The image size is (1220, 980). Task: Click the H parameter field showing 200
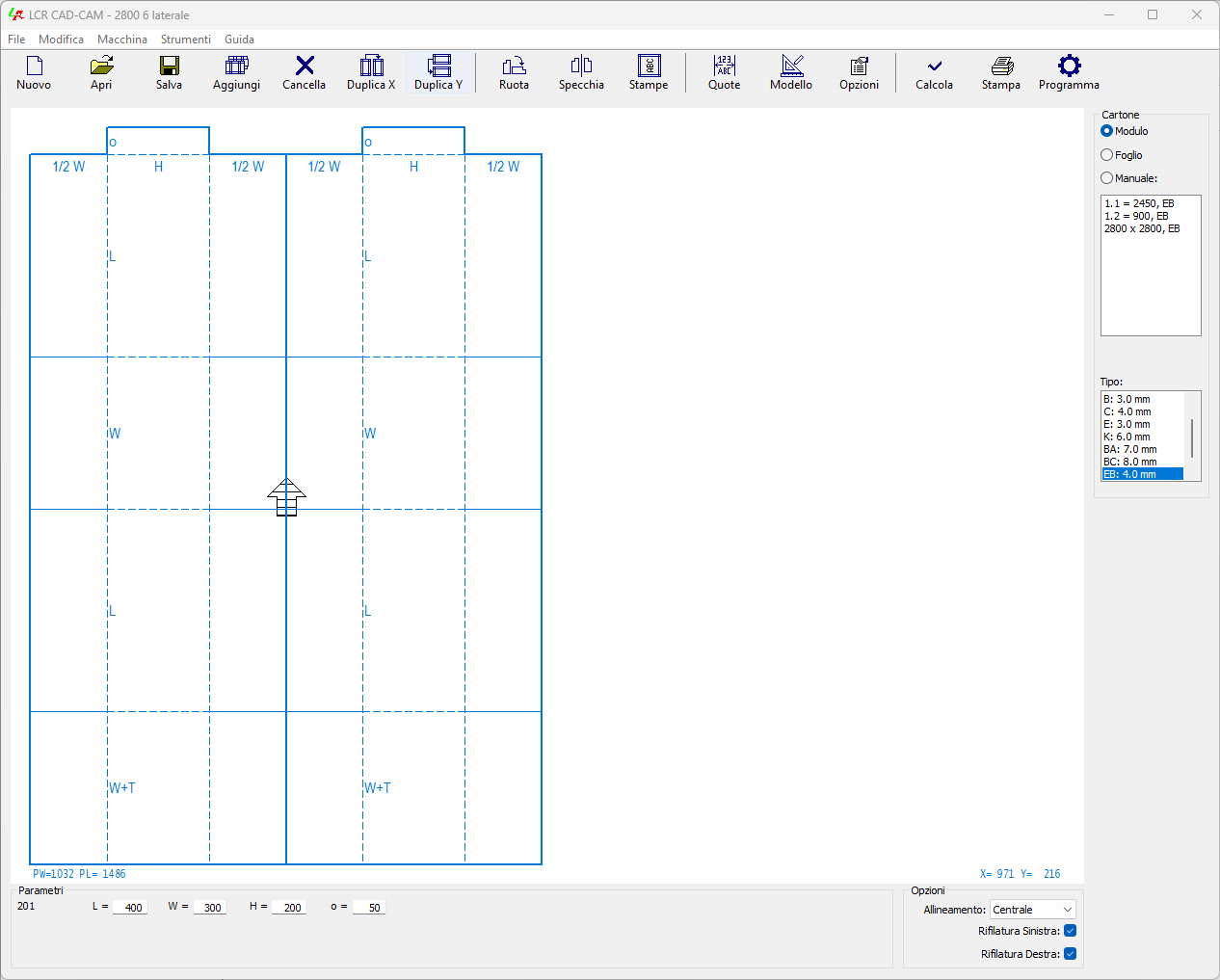tap(289, 908)
